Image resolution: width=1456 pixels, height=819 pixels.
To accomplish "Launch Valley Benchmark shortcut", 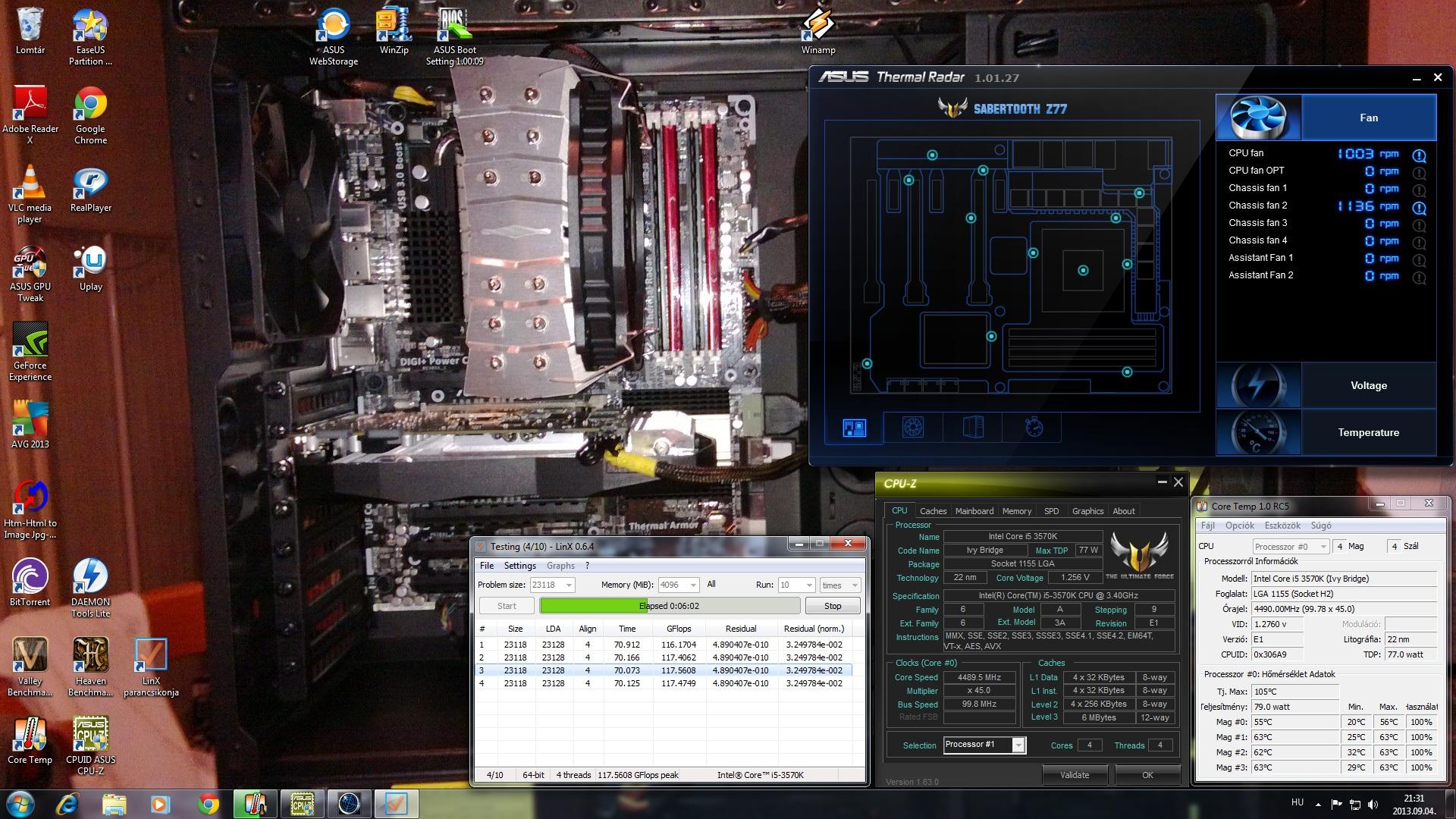I will pyautogui.click(x=30, y=667).
